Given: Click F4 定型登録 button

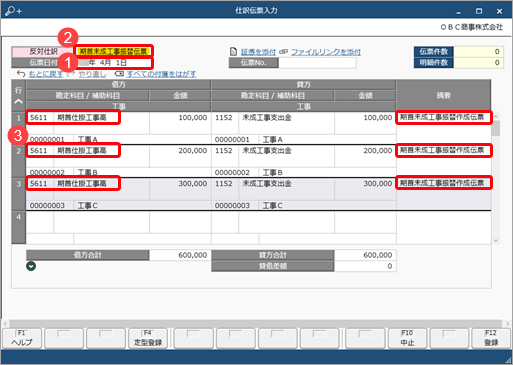Looking at the screenshot, I should click(148, 338).
